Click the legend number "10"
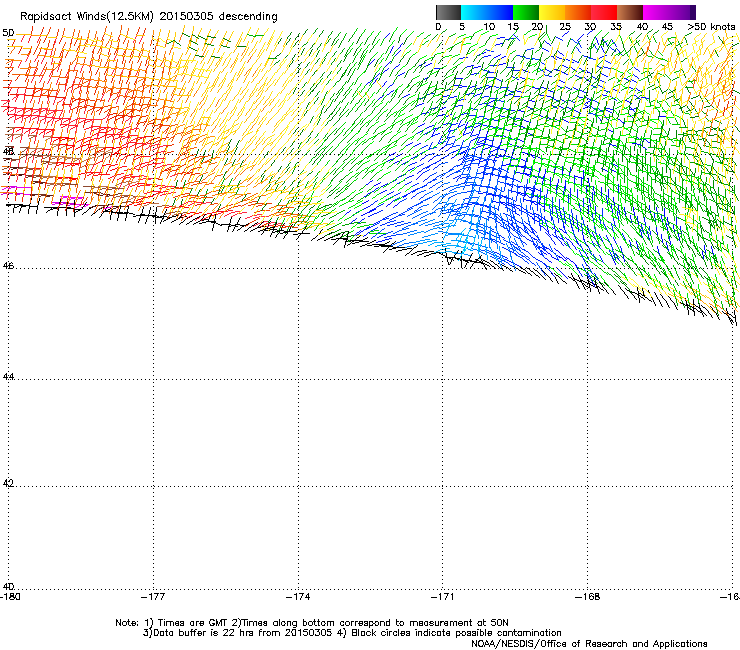 tap(489, 27)
